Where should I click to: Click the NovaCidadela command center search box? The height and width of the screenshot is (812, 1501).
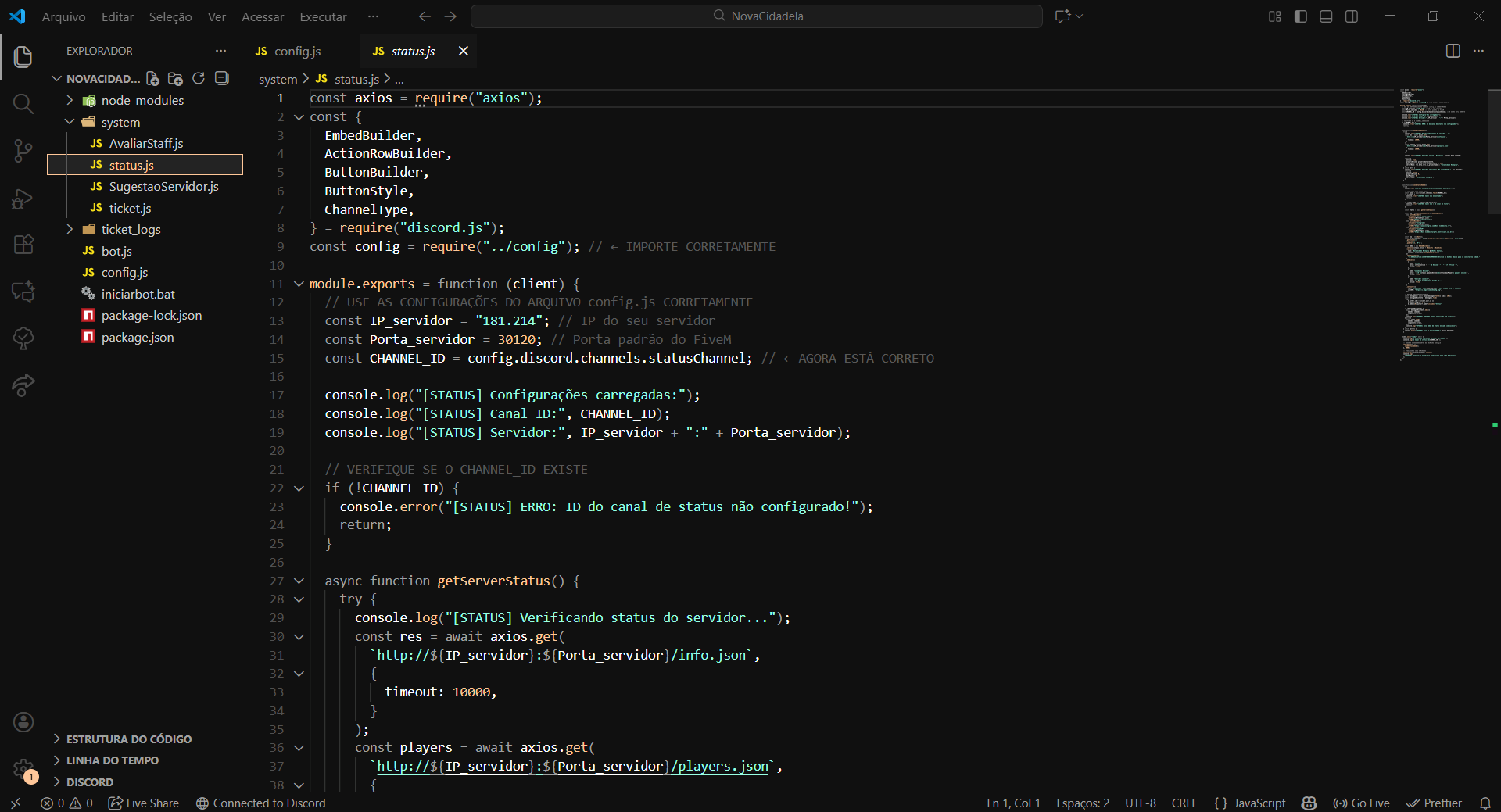(757, 16)
